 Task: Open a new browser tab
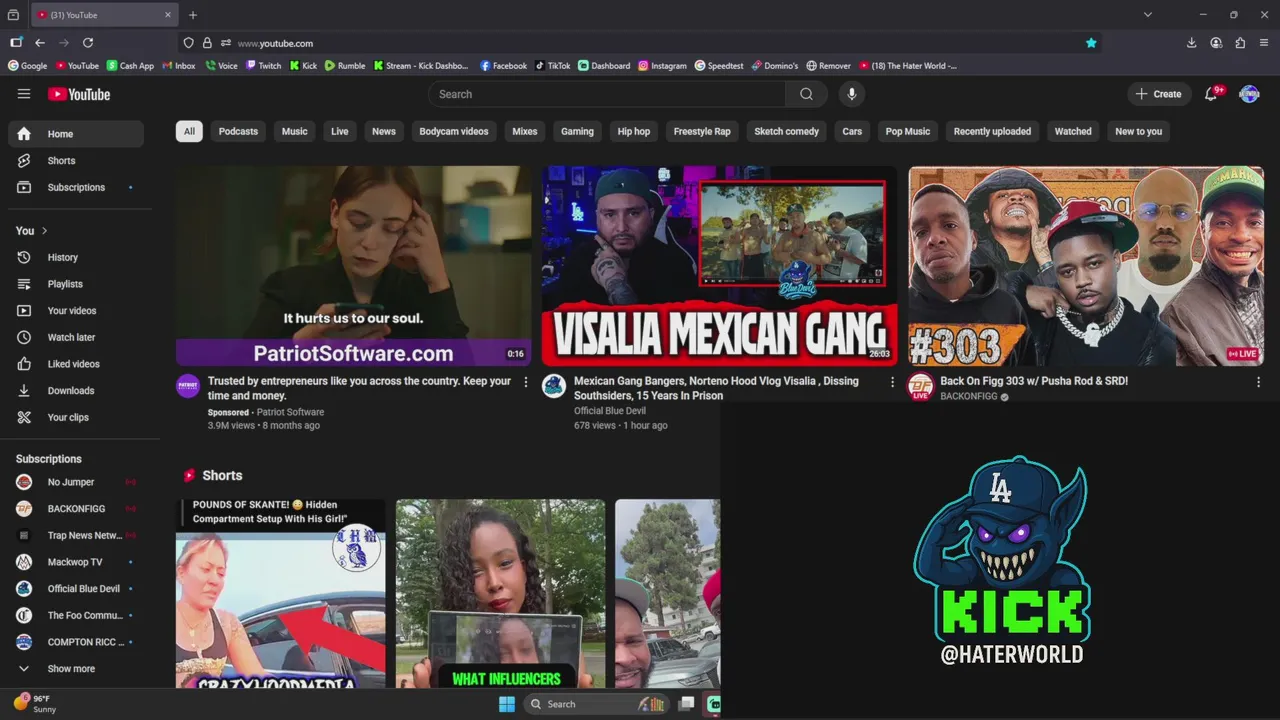coord(193,15)
